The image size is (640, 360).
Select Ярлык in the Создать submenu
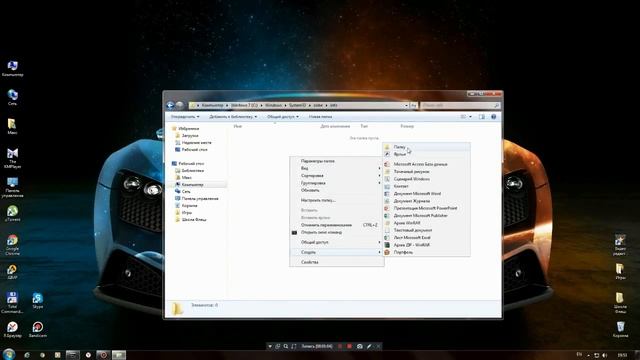tap(426, 154)
